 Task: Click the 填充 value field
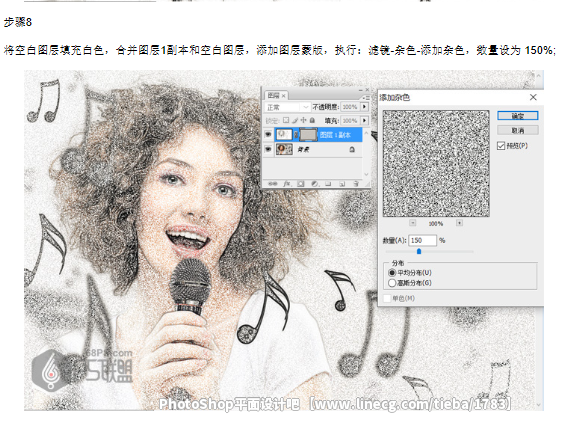tap(350, 120)
